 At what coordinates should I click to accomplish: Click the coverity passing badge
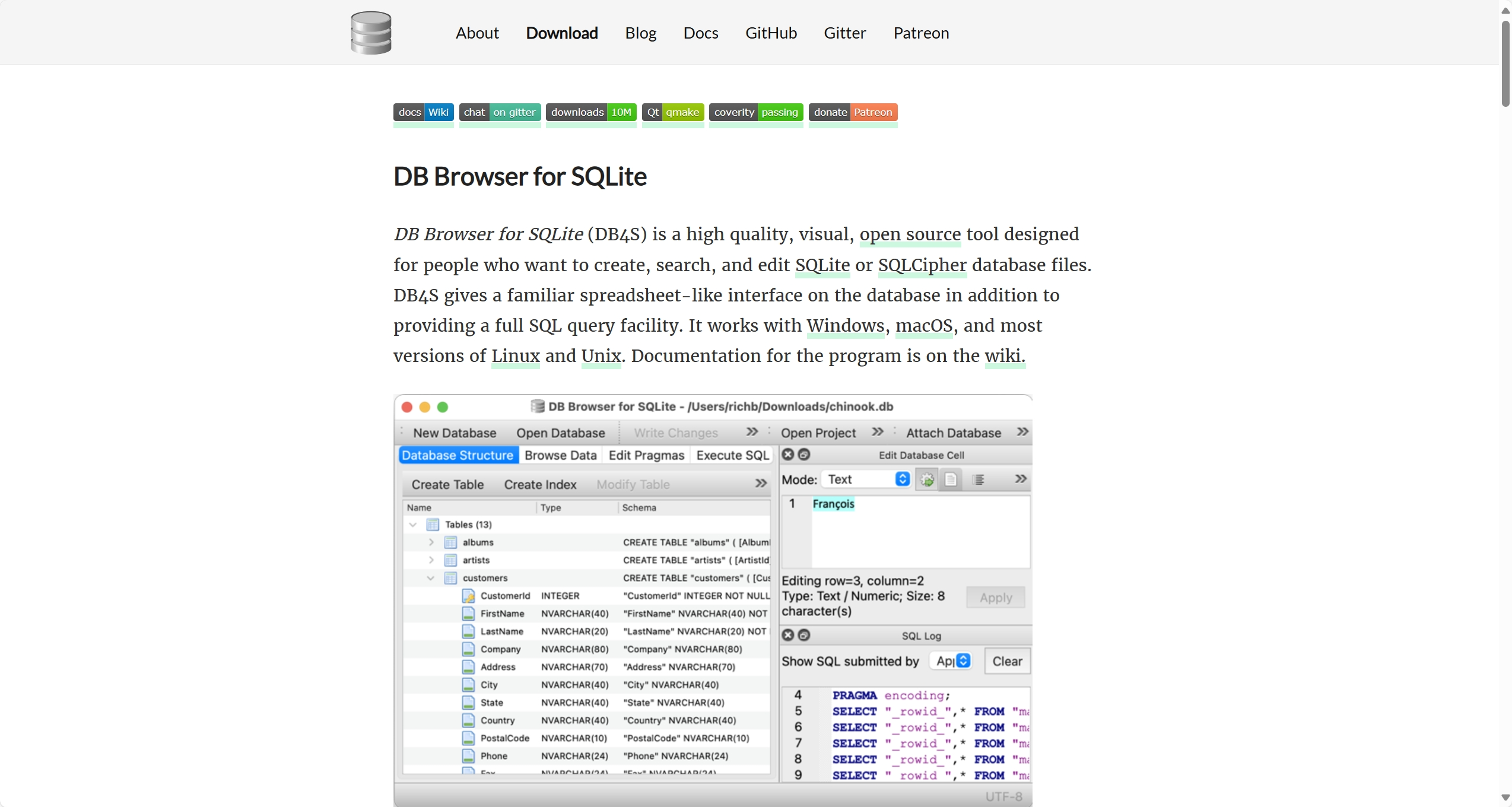coord(756,112)
